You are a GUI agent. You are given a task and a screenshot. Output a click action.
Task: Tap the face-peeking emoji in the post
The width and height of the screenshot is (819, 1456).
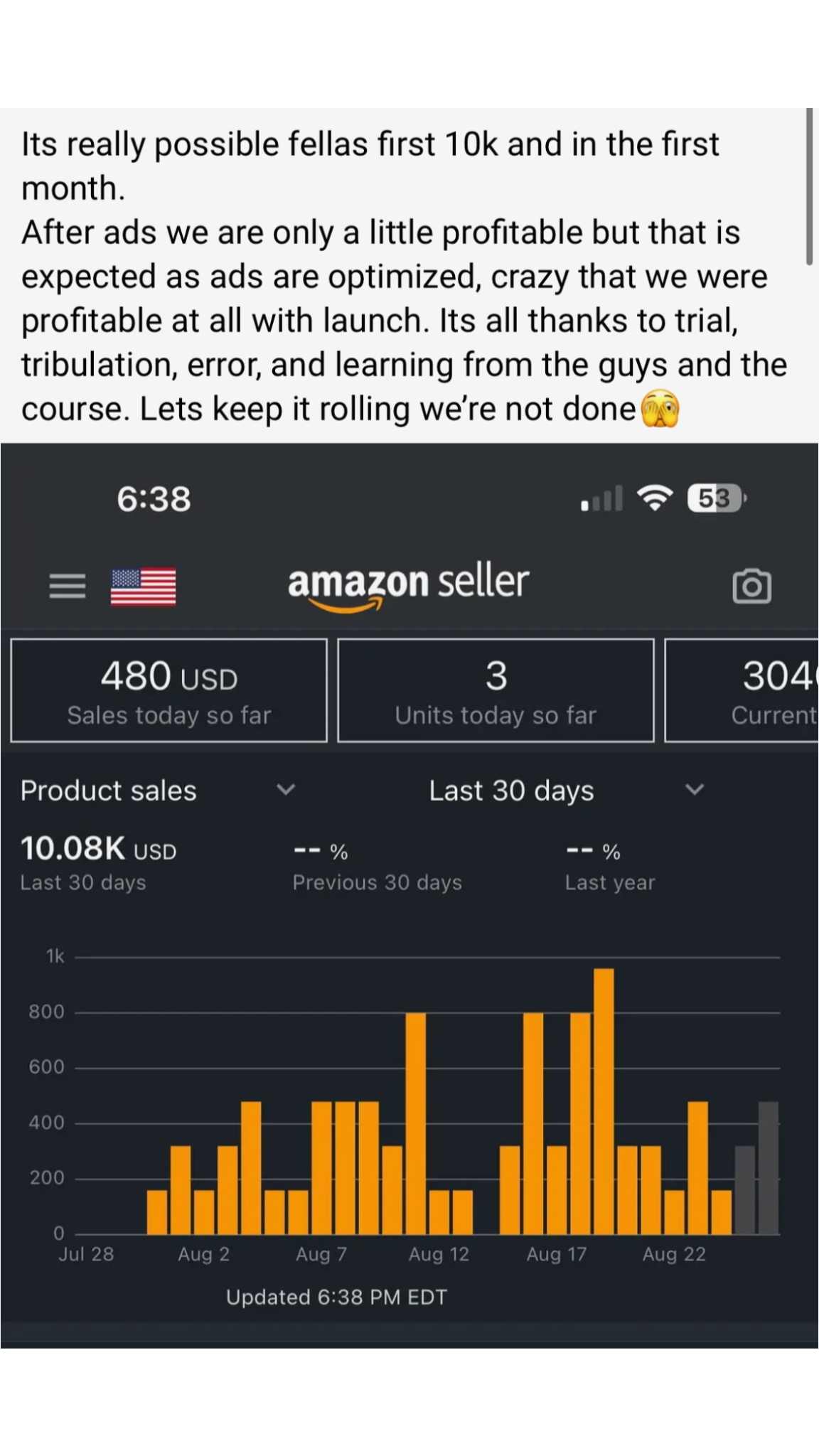[x=660, y=409]
